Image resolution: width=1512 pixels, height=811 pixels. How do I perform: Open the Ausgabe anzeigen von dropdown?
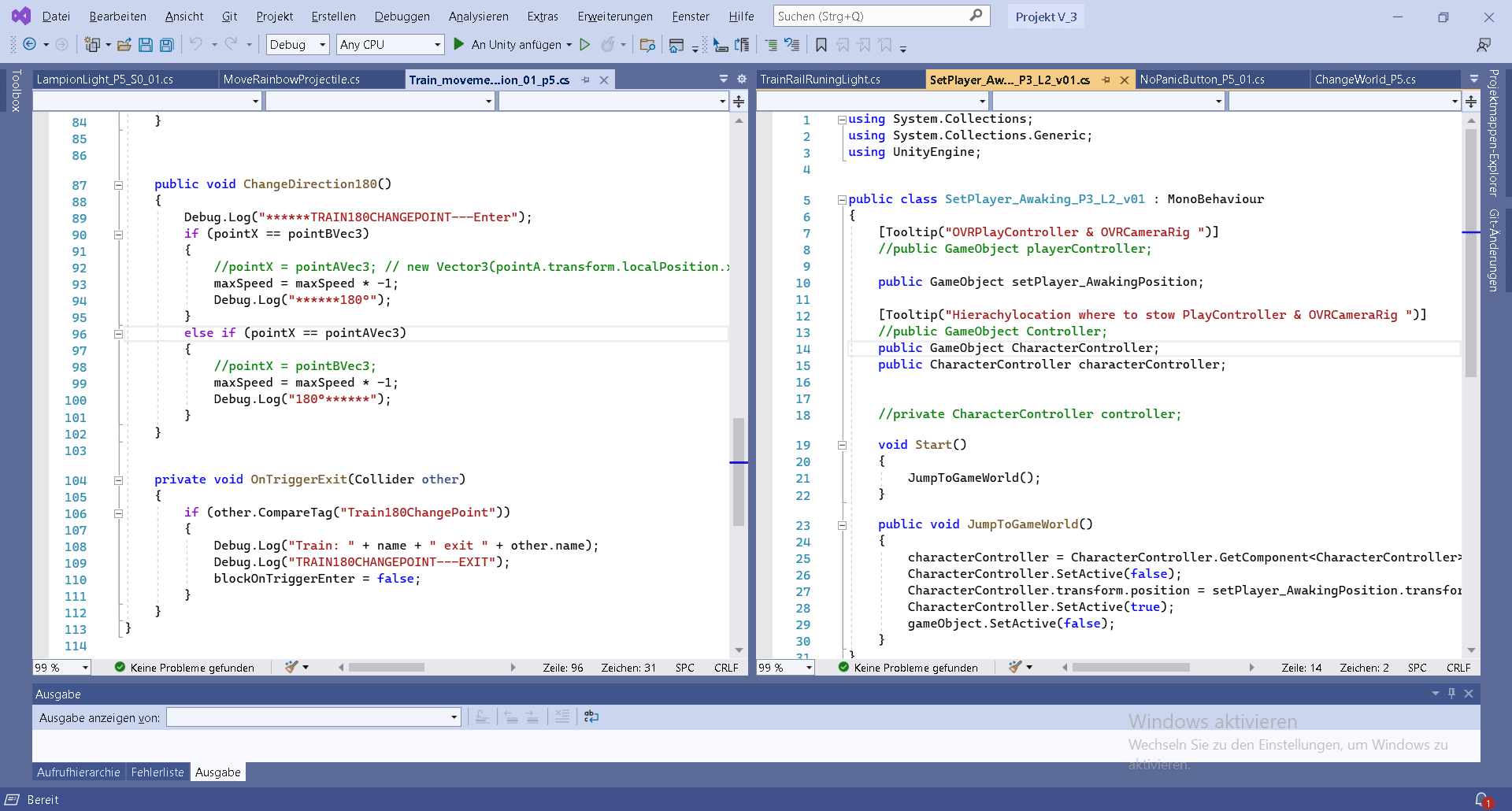[x=313, y=717]
